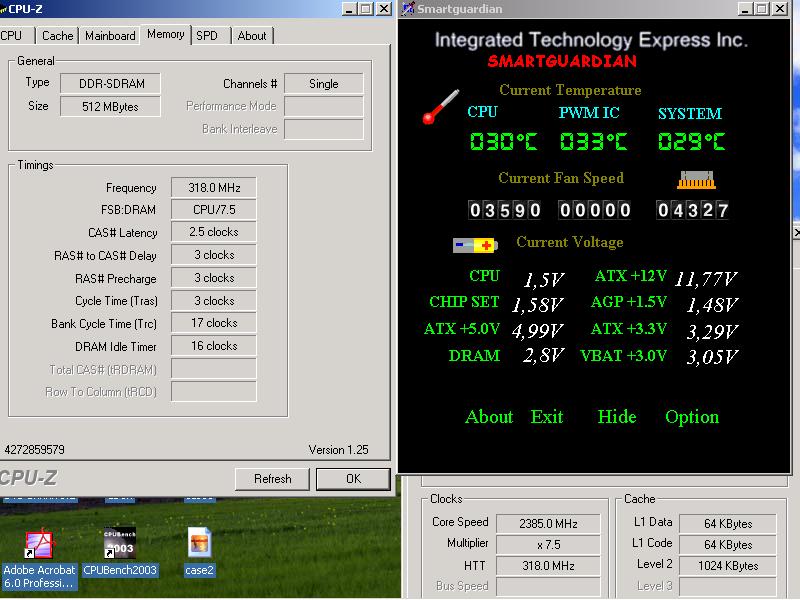The width and height of the screenshot is (800, 600).
Task: Click the VBAT +3.0V value 3,05V
Action: point(712,357)
